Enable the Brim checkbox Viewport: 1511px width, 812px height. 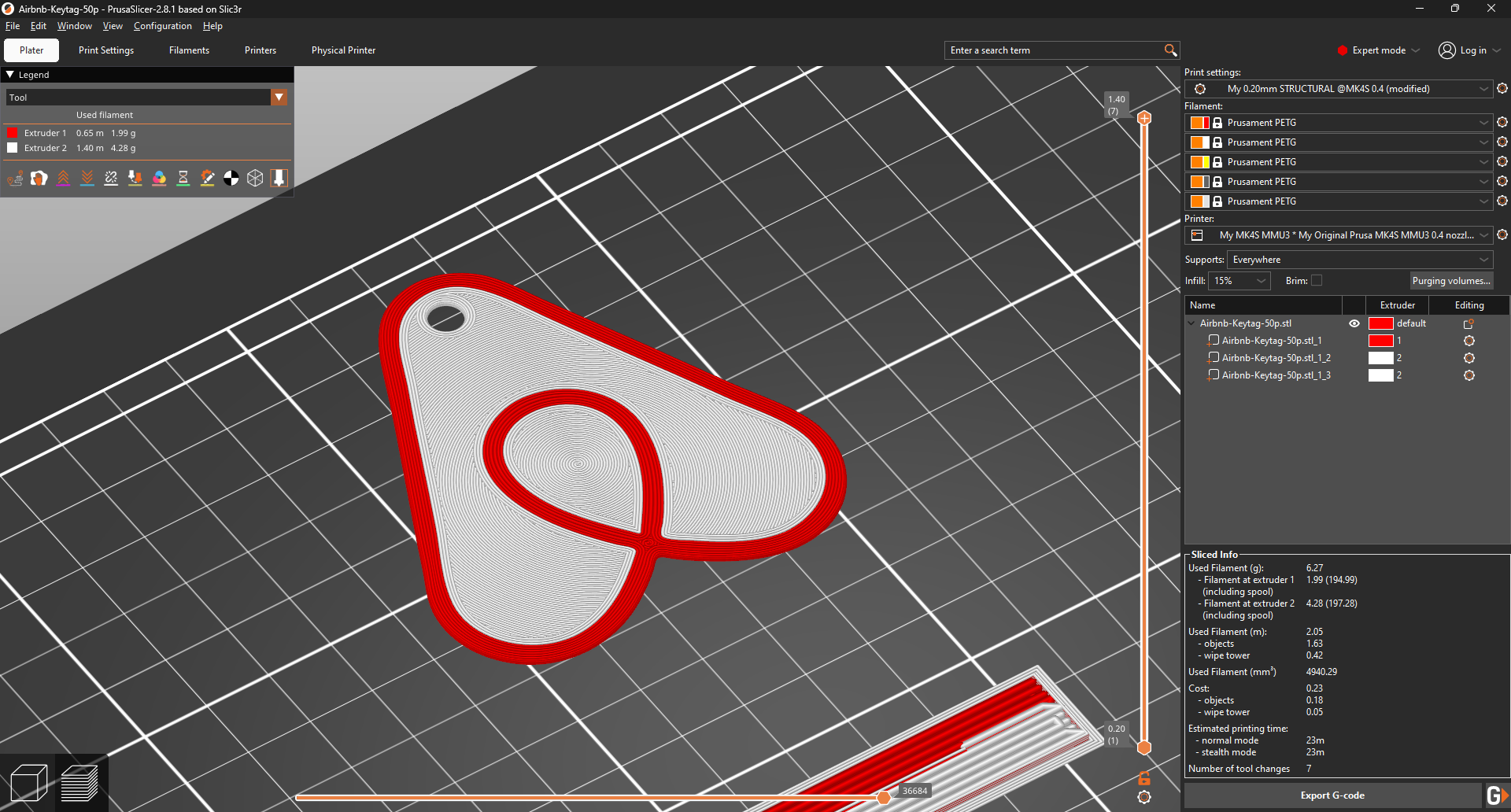(1317, 281)
